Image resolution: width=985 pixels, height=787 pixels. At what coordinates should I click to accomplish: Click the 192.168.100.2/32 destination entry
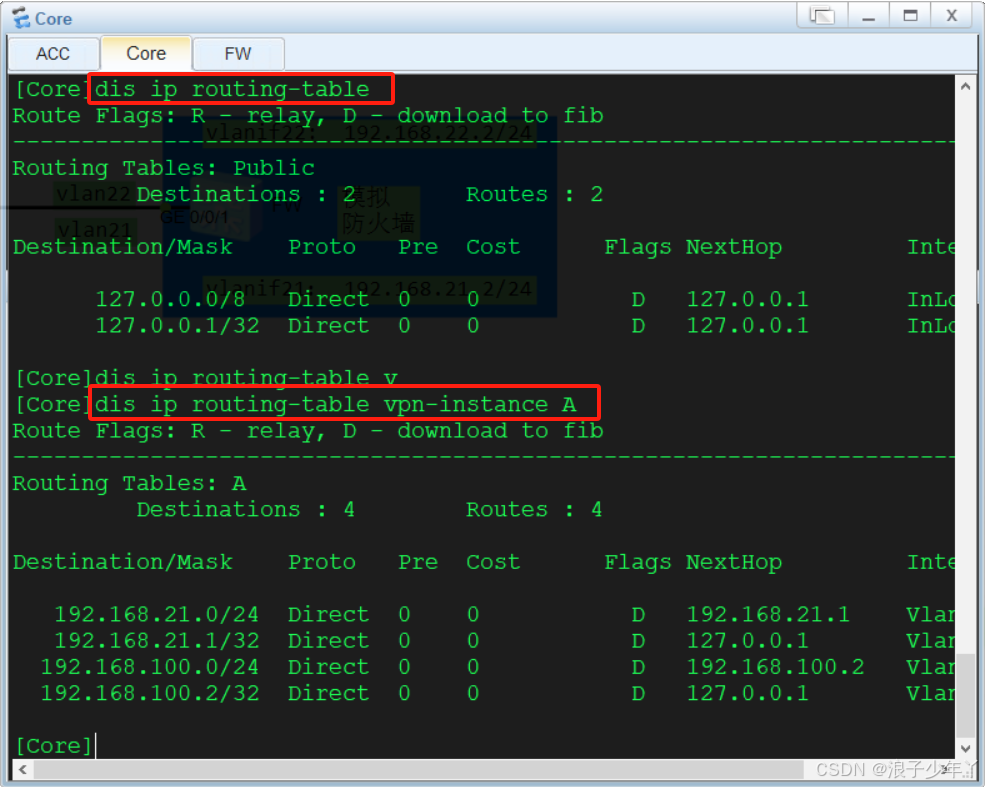pos(150,693)
